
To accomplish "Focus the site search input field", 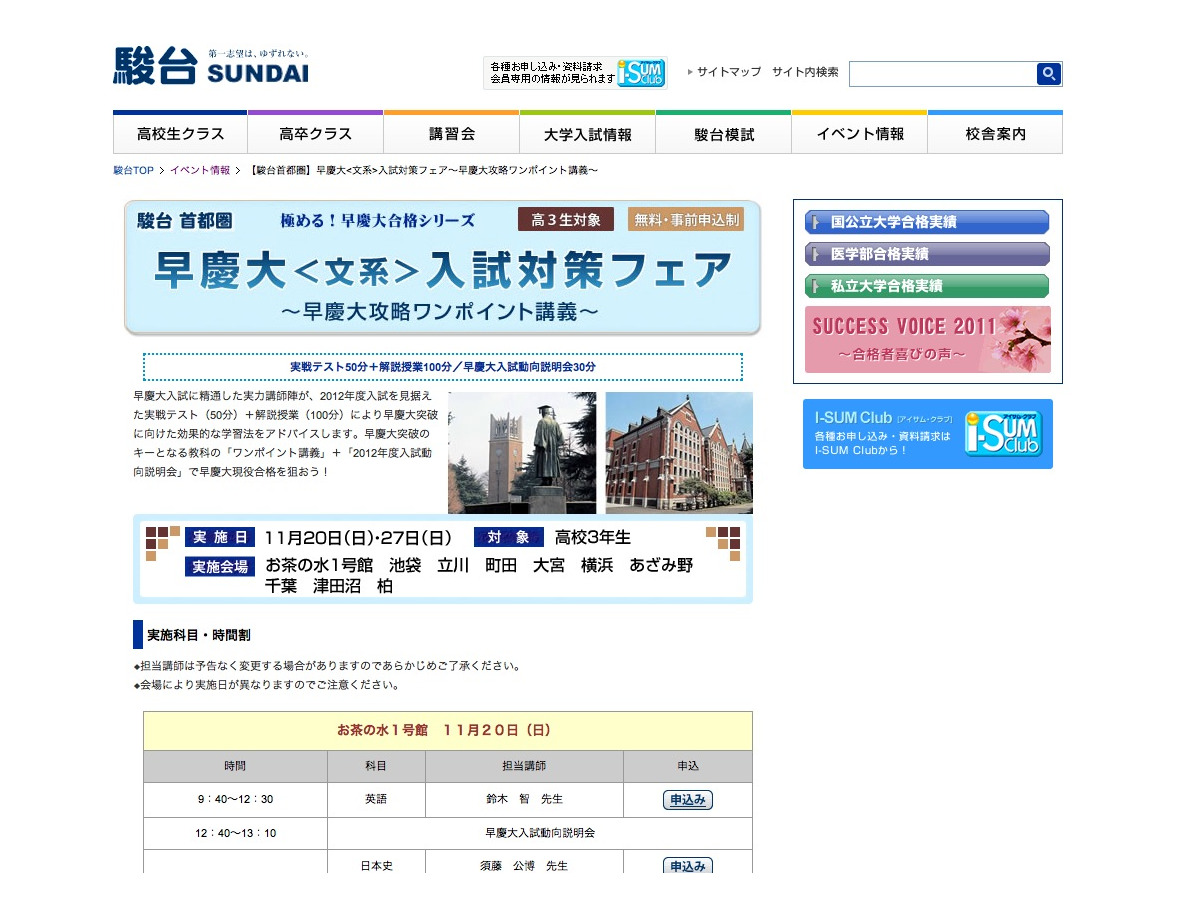I will point(942,73).
